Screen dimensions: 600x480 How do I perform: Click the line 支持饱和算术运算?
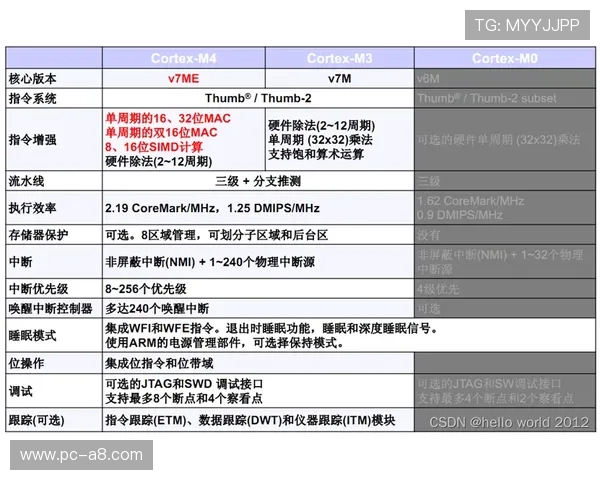[x=316, y=154]
